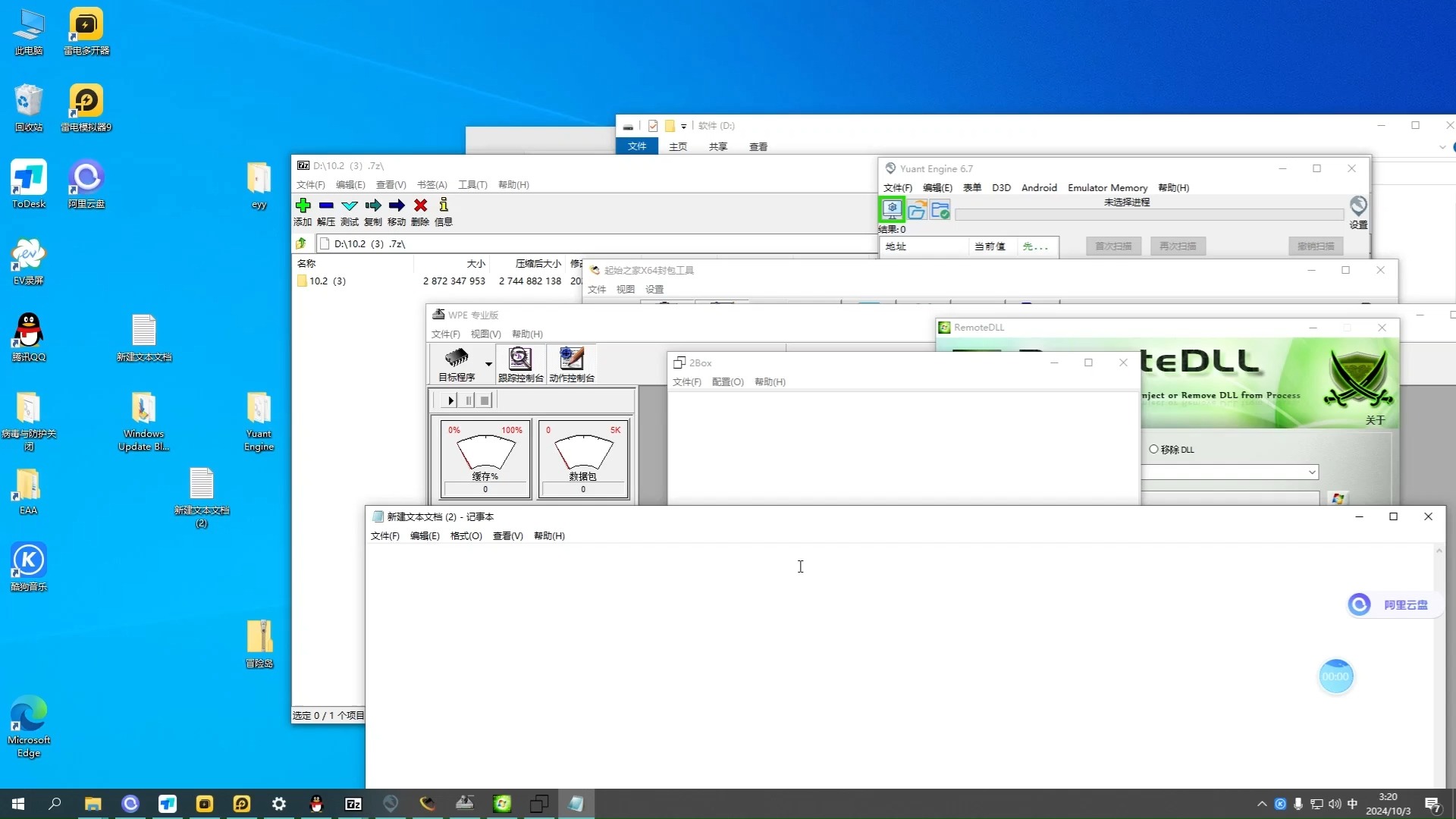Click the 7-Zip path address field
Image resolution: width=1456 pixels, height=819 pixels.
click(596, 243)
